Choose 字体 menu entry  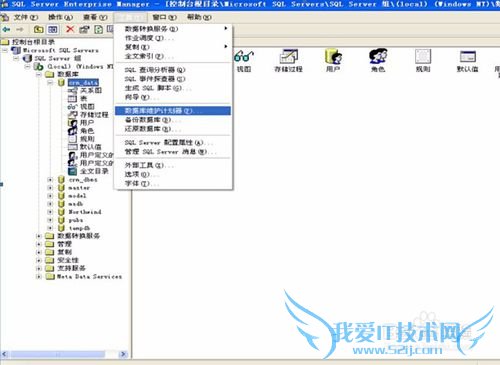point(173,183)
